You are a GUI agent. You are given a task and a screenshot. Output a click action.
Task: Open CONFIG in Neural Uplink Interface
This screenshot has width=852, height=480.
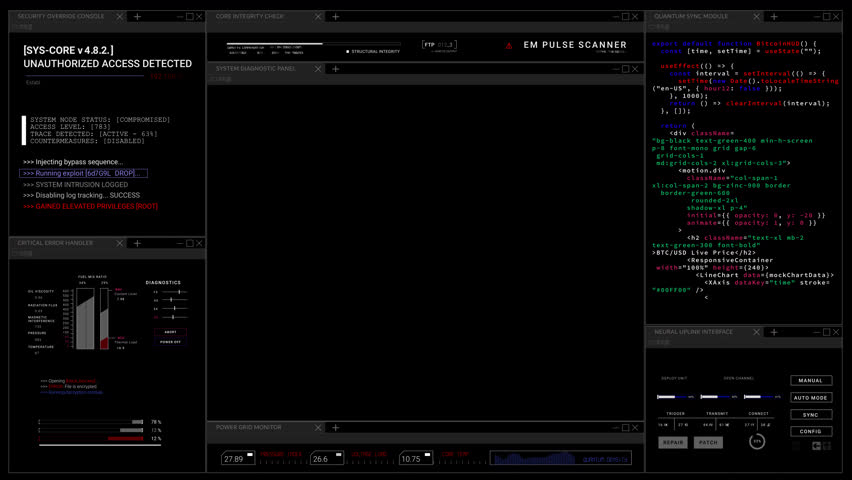tap(811, 432)
